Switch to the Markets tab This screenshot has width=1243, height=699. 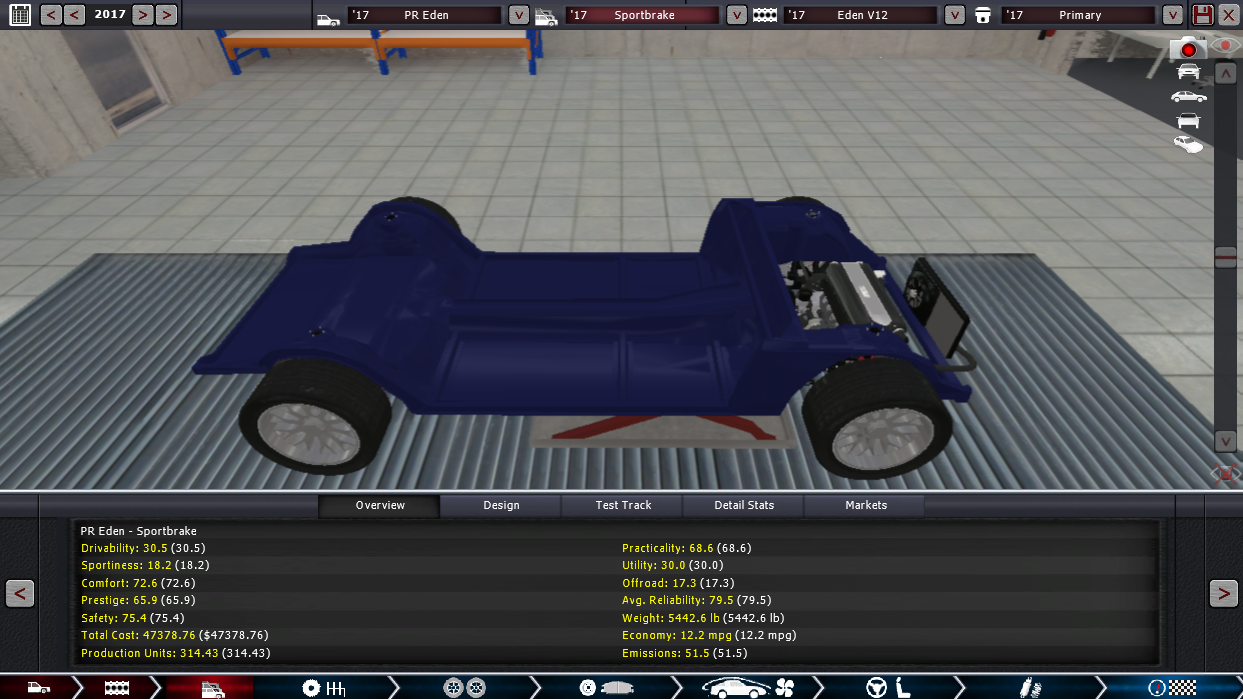[866, 505]
